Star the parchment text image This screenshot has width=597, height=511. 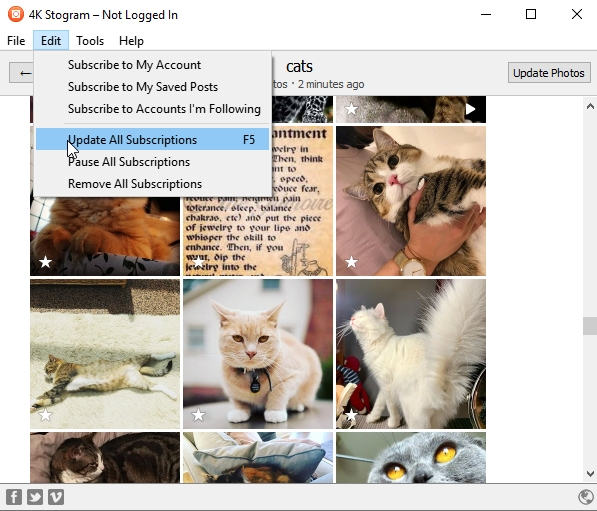pyautogui.click(x=198, y=262)
